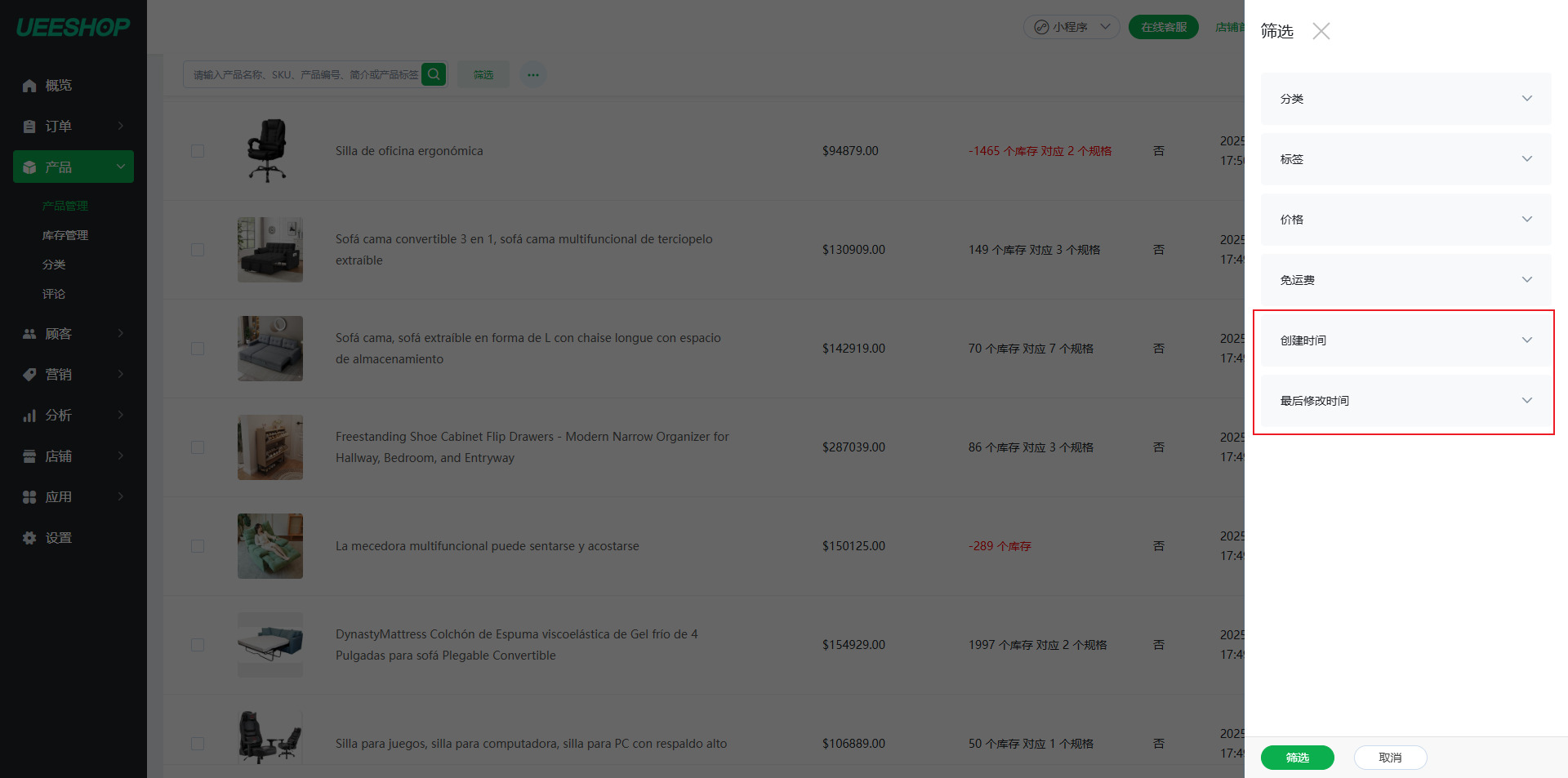Click the green 筛选 apply button

(1297, 758)
